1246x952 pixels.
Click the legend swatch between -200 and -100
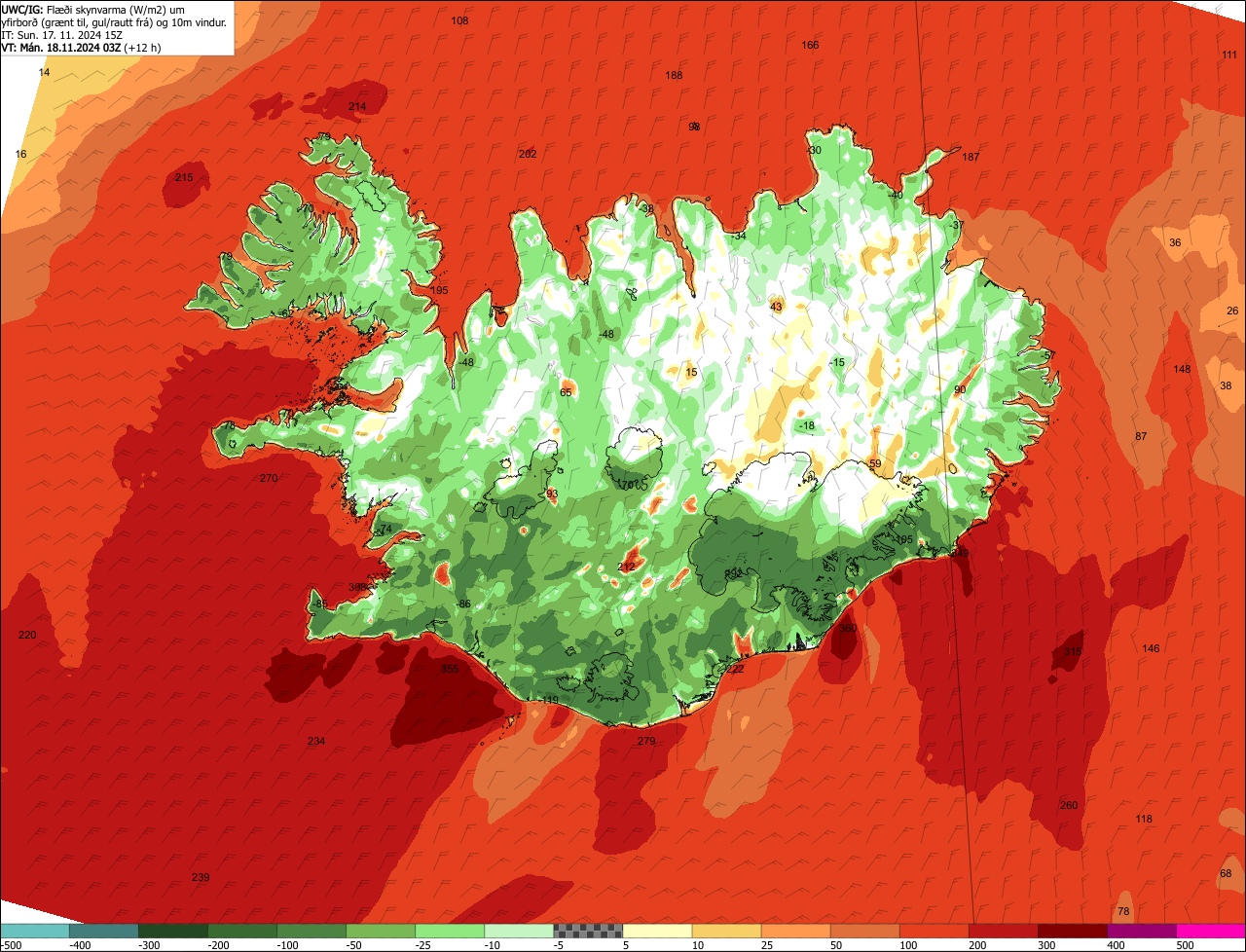[x=242, y=931]
